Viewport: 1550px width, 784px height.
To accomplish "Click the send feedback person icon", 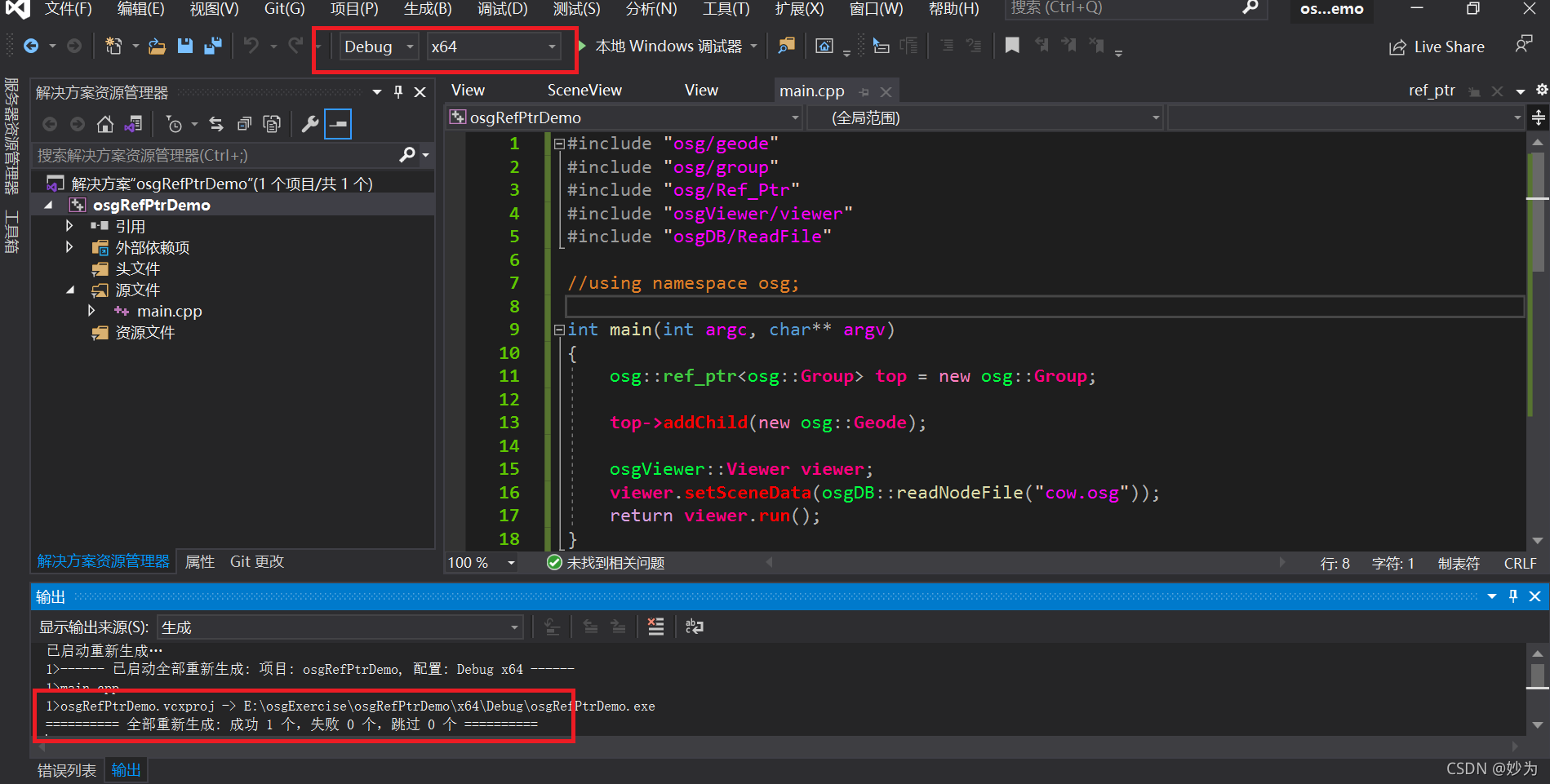I will 1523,45.
